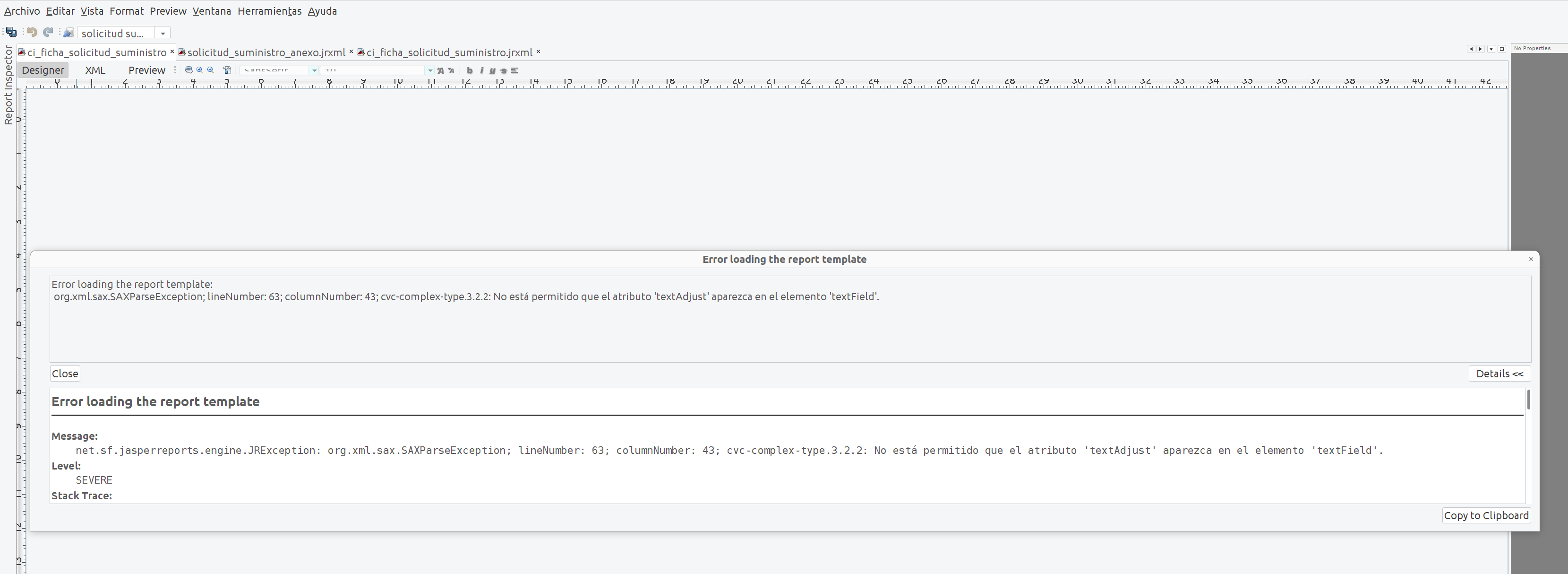Click the scroll tabs left arrow
1568x574 pixels.
pyautogui.click(x=1471, y=49)
